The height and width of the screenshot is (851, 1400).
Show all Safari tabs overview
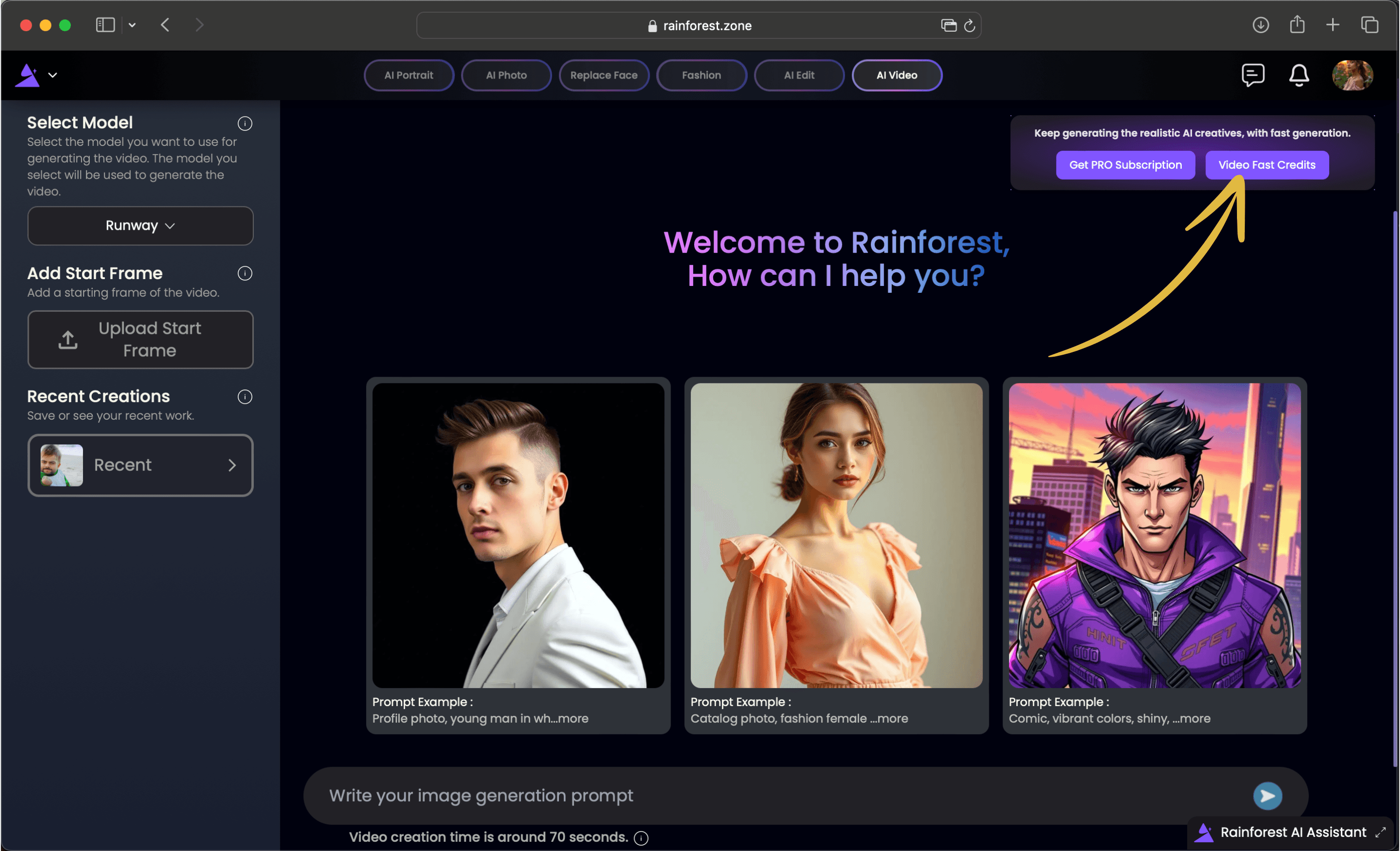click(1369, 25)
